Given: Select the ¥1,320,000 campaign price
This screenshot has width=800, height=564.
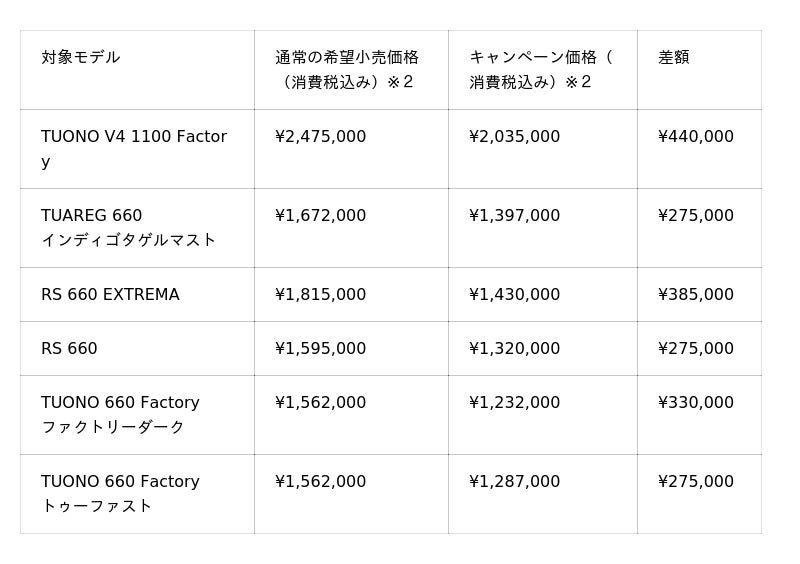Looking at the screenshot, I should (x=514, y=349).
